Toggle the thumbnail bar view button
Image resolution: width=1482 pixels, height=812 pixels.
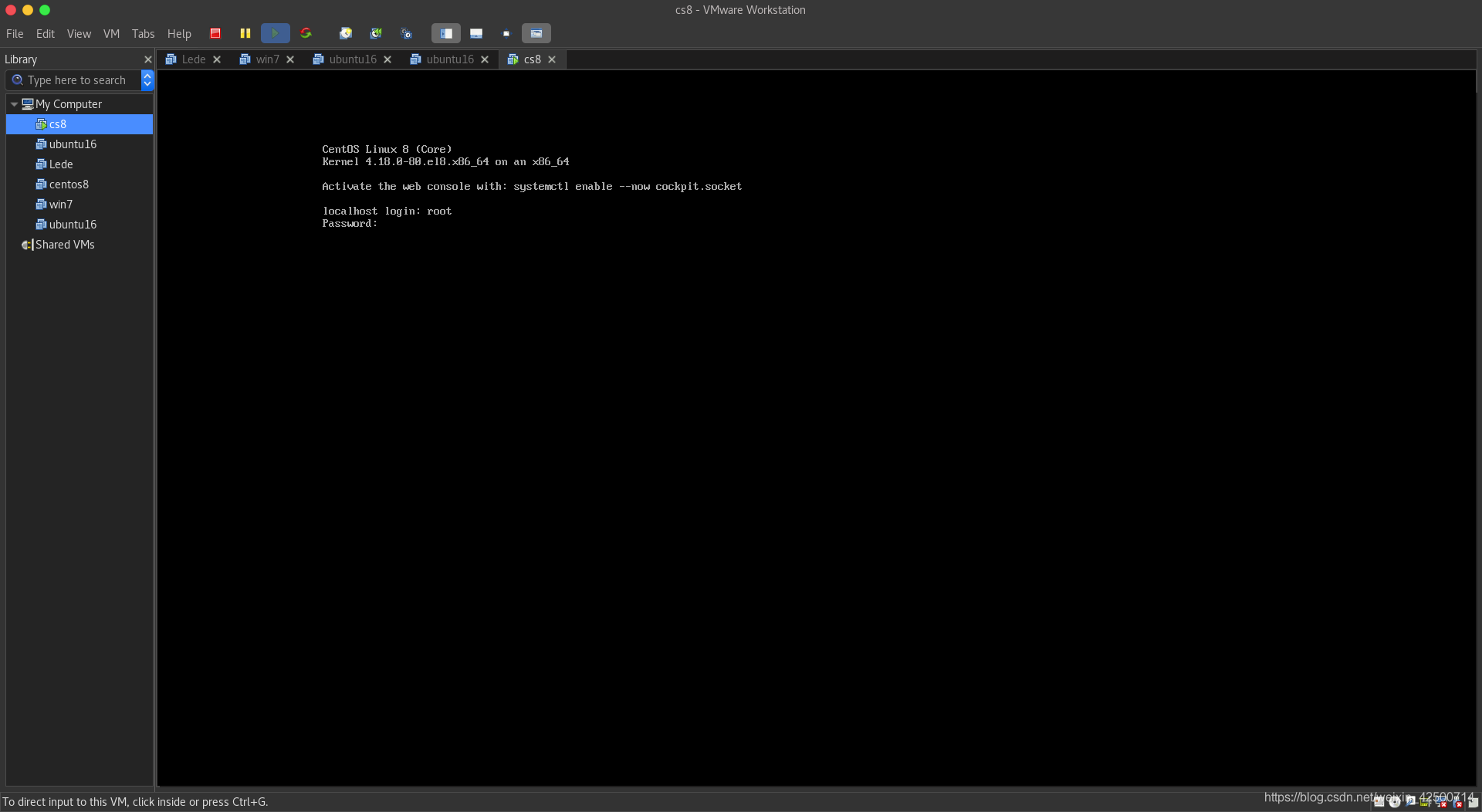(x=476, y=33)
